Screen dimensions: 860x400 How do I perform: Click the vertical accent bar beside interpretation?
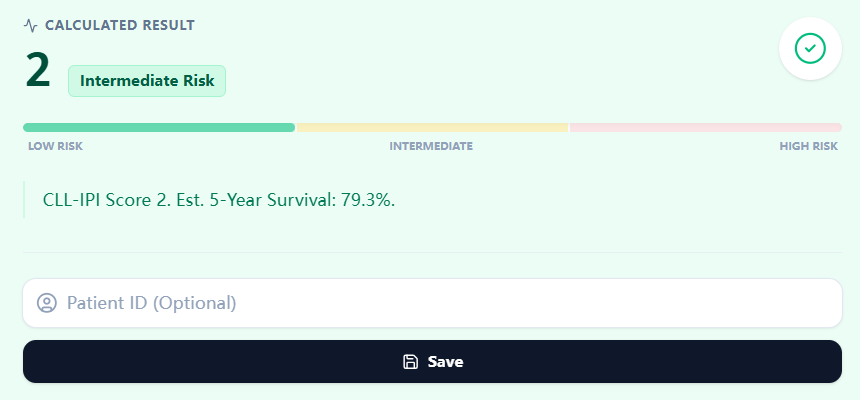coord(24,199)
